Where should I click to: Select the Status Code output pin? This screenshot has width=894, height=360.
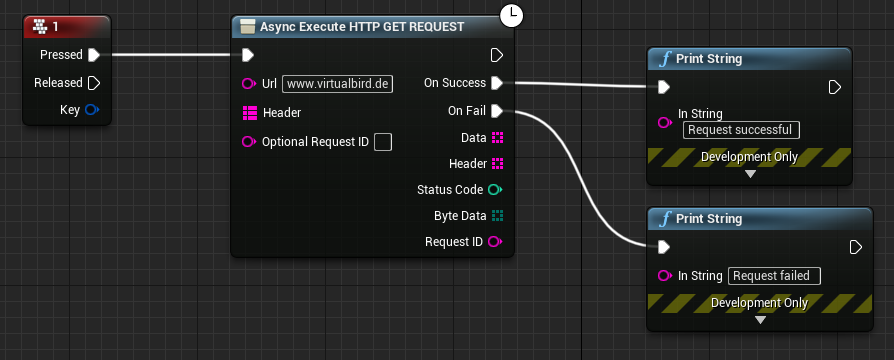(x=495, y=189)
